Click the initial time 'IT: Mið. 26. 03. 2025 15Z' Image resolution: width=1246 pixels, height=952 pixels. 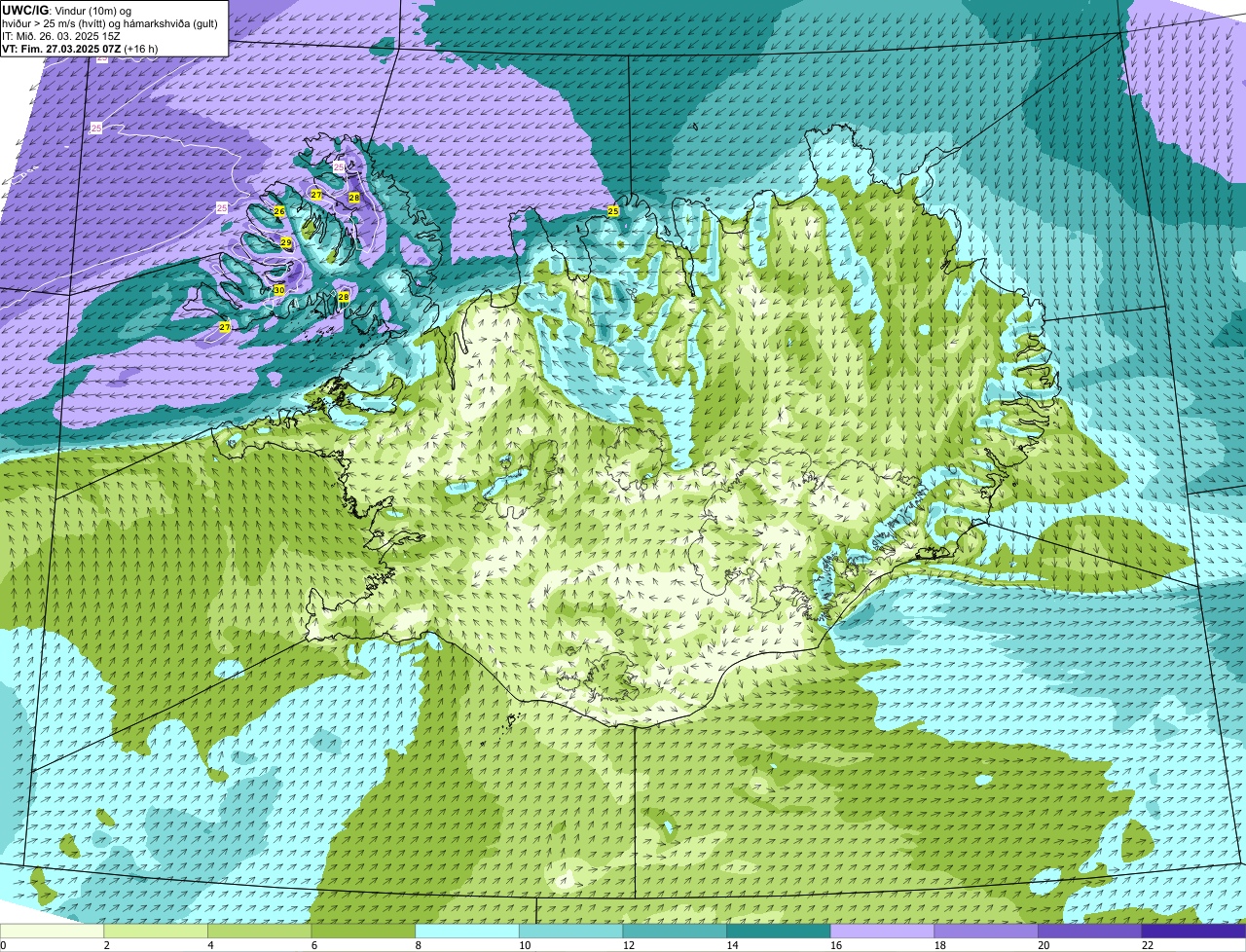point(61,36)
